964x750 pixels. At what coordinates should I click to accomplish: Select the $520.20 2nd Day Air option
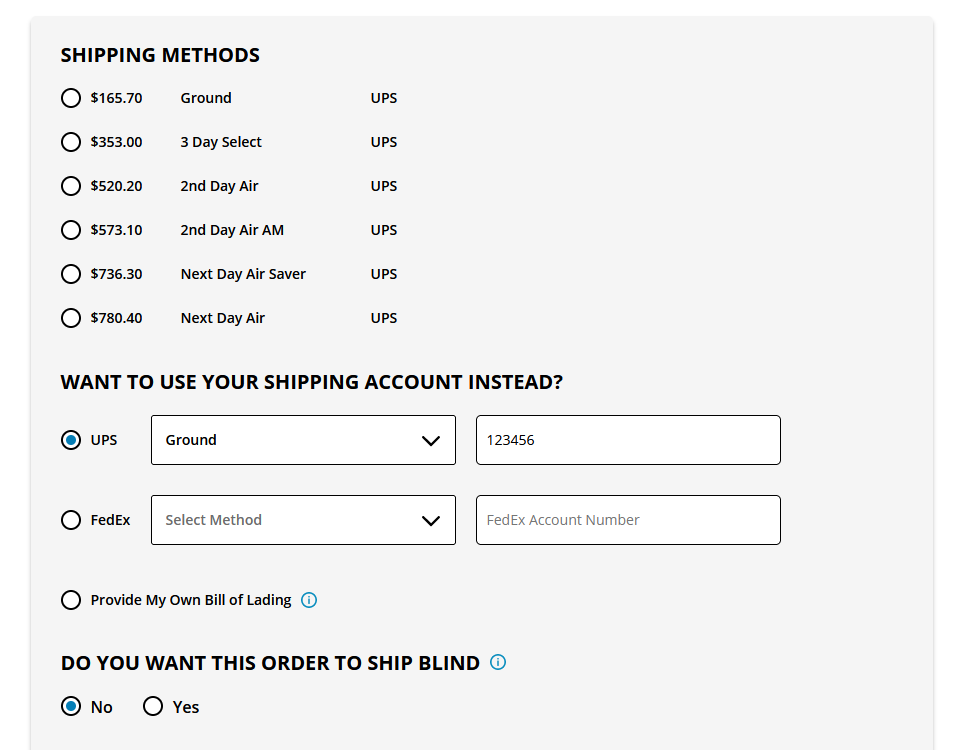point(71,186)
